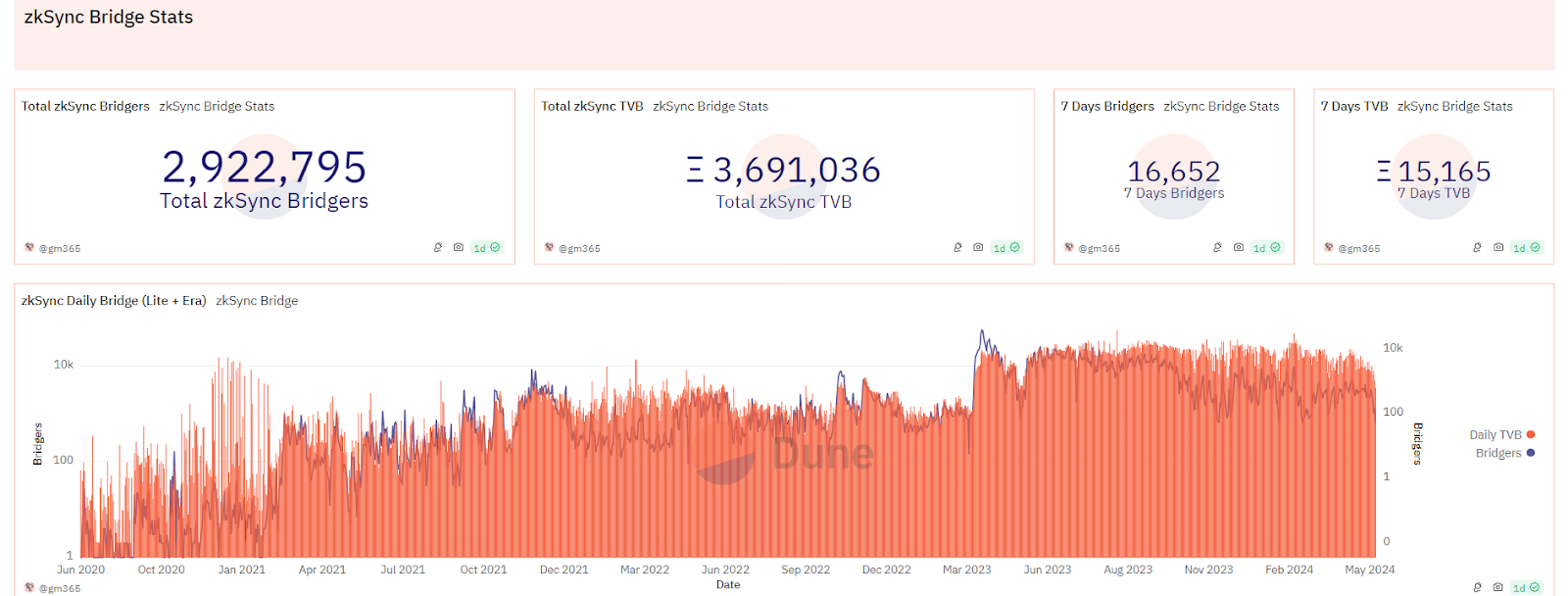Click 'zkSync Bridge Stats' dashboard heading
Viewport: 1568px width, 596px height.
click(x=109, y=17)
